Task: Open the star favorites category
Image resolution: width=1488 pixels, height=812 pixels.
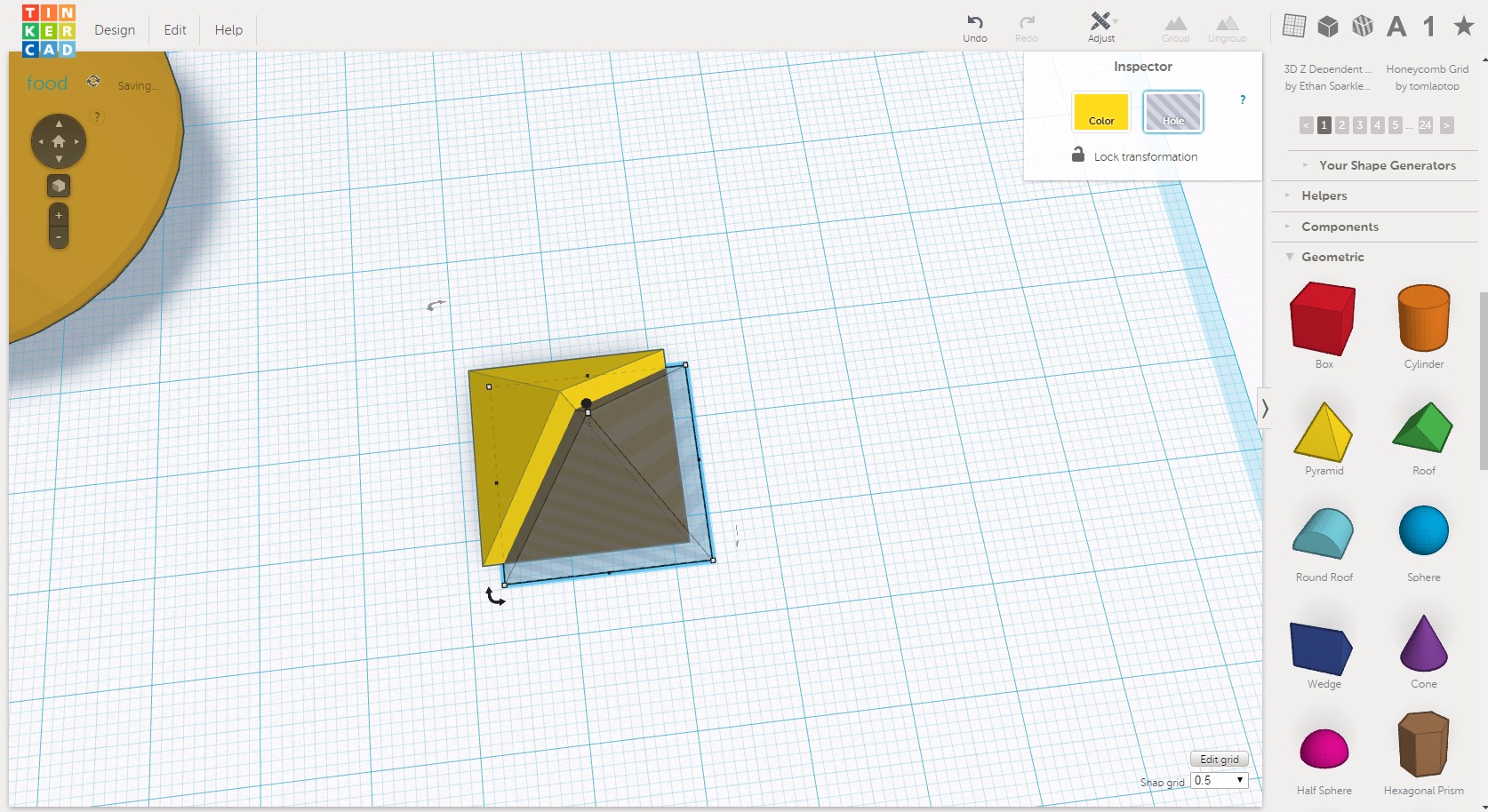Action: coord(1463,26)
